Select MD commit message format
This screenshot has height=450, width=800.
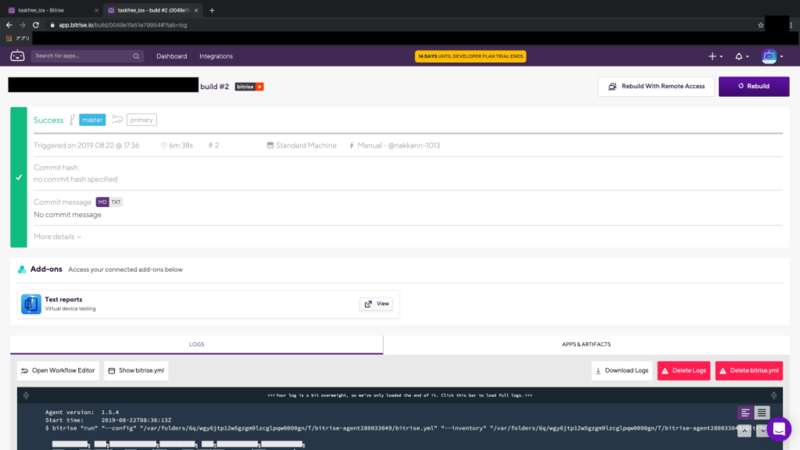tap(102, 202)
